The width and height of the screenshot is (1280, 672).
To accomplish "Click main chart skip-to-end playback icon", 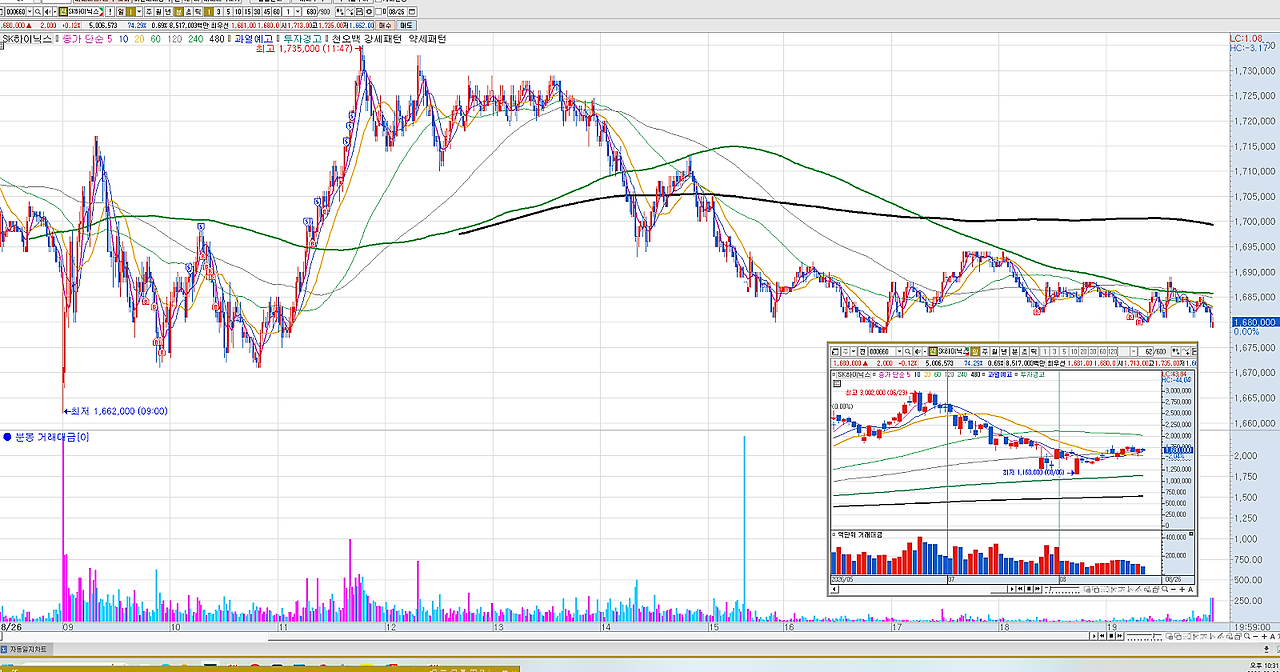I will pyautogui.click(x=1120, y=636).
